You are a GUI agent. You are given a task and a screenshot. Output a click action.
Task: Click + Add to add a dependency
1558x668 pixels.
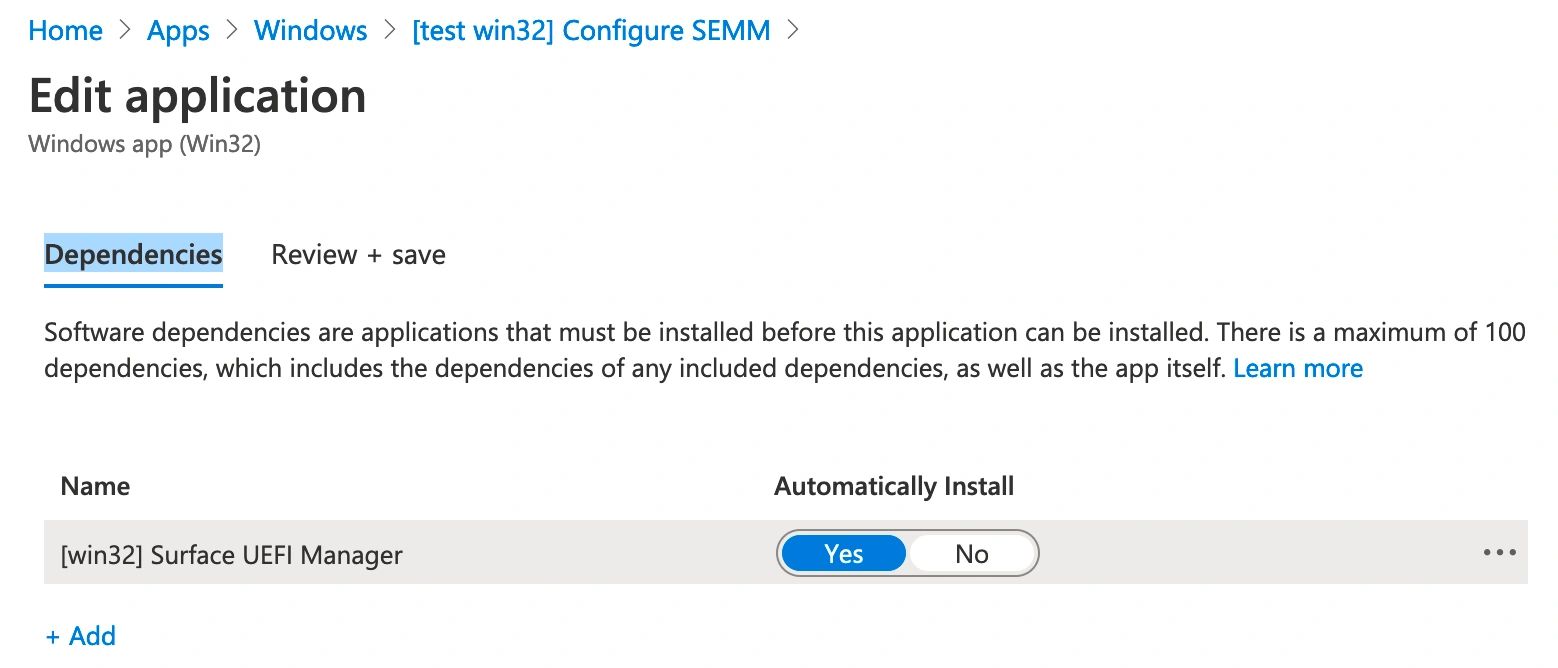click(81, 636)
